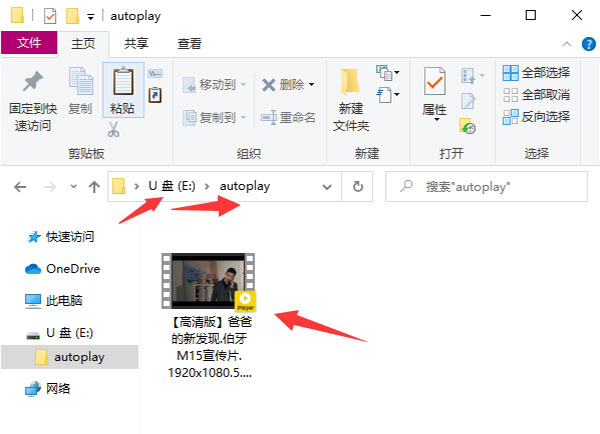
Task: Select 此电脑 in the navigation pane
Action: coord(54,301)
